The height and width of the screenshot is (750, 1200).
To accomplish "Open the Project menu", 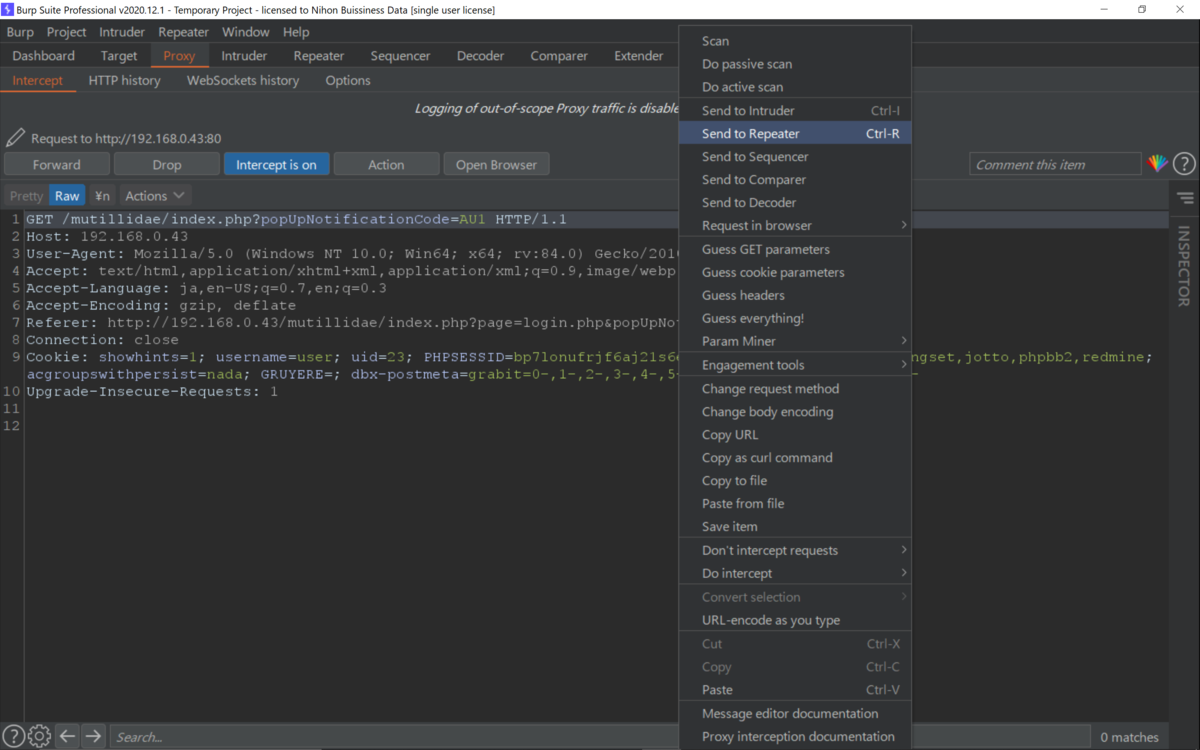I will click(67, 32).
